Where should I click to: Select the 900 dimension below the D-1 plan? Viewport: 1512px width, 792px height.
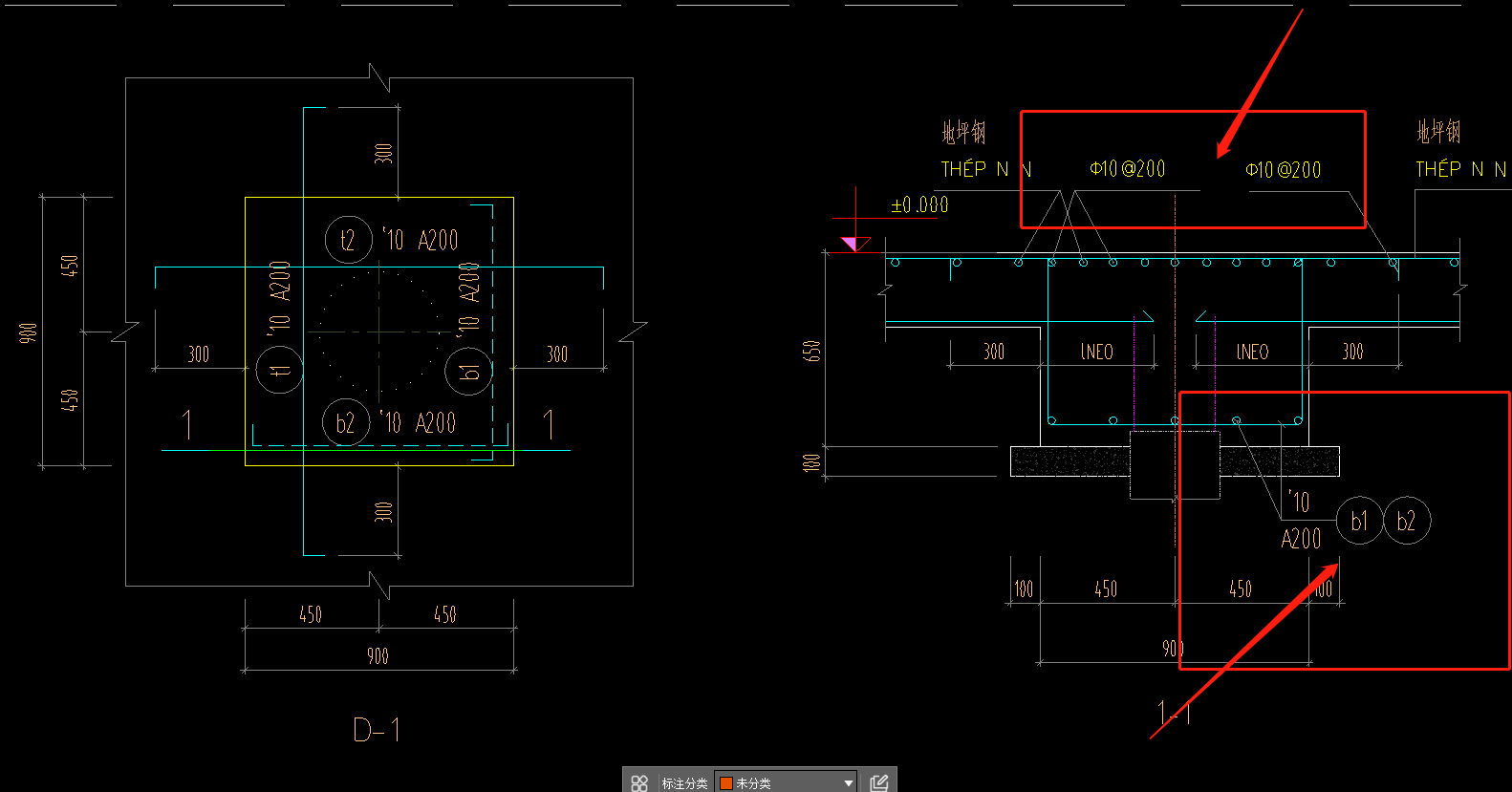(x=378, y=655)
